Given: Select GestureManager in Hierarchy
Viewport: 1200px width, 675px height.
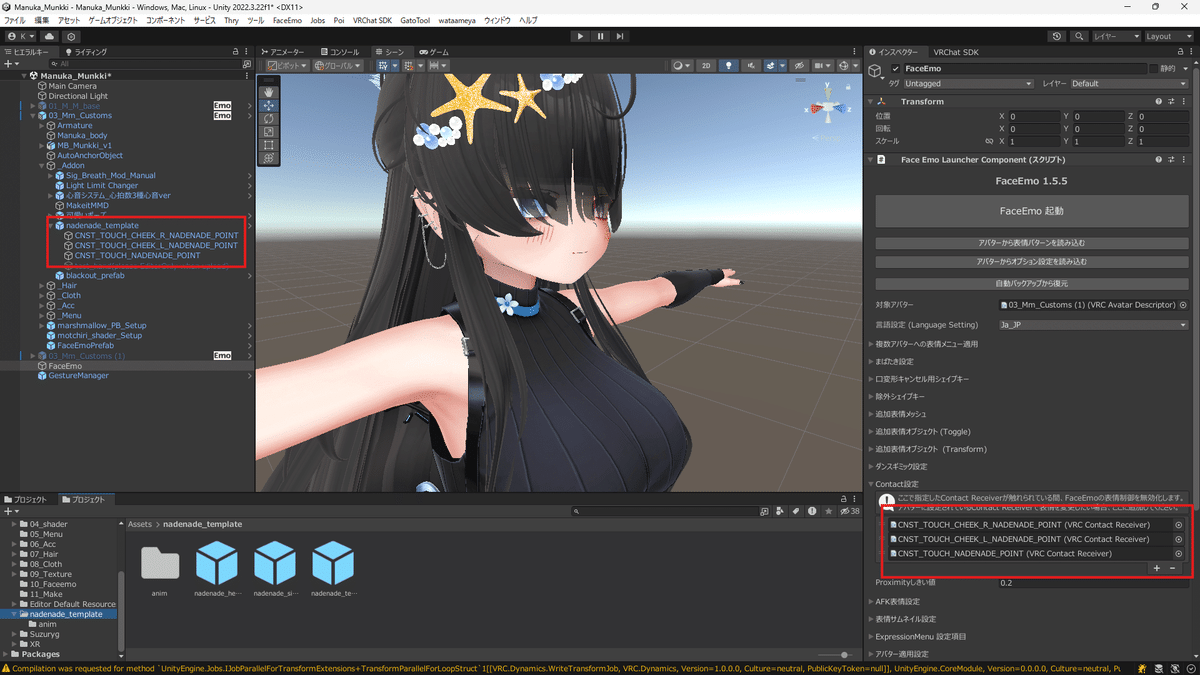Looking at the screenshot, I should click(x=78, y=376).
